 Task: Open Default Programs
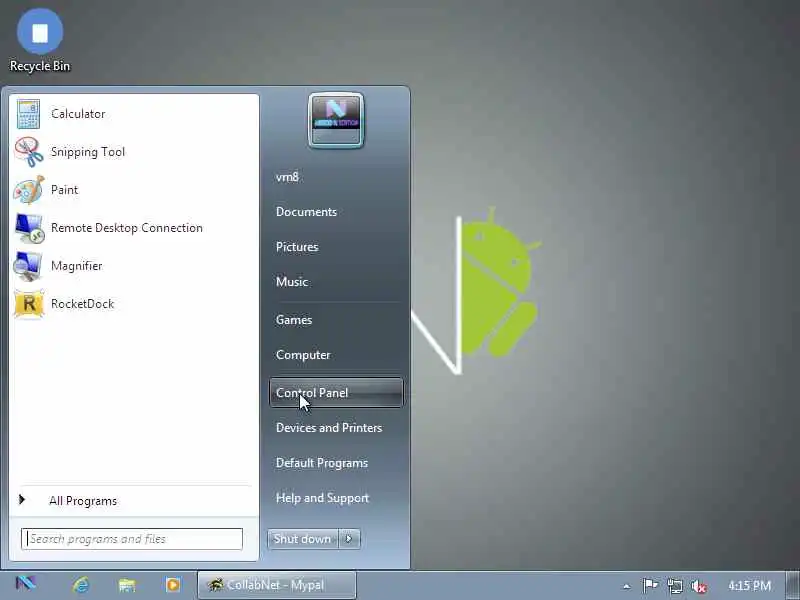(321, 463)
